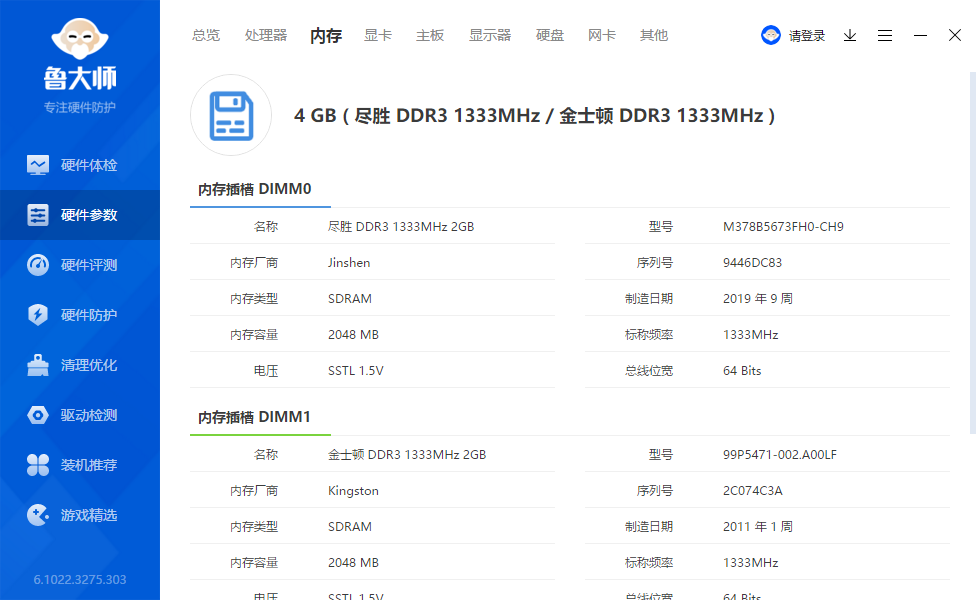
Task: Click the vertical scrollbar
Action: [972, 253]
